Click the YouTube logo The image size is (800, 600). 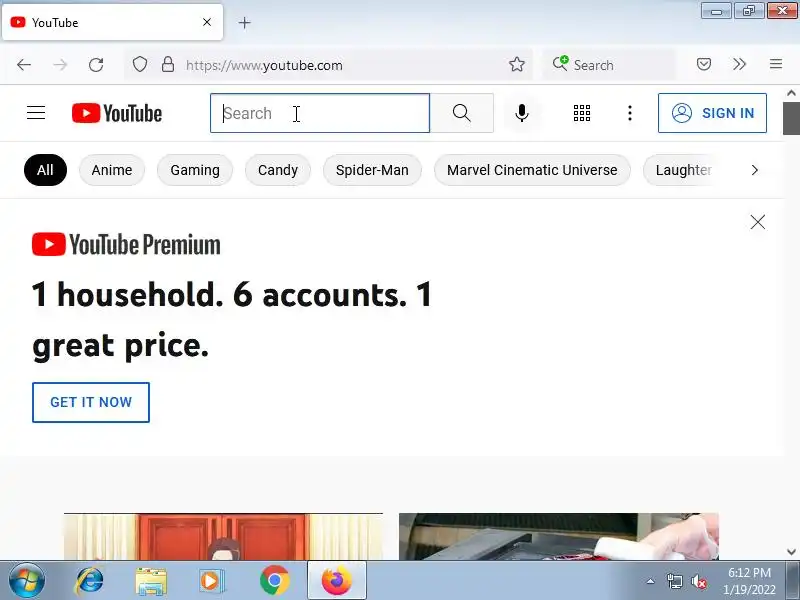click(117, 113)
